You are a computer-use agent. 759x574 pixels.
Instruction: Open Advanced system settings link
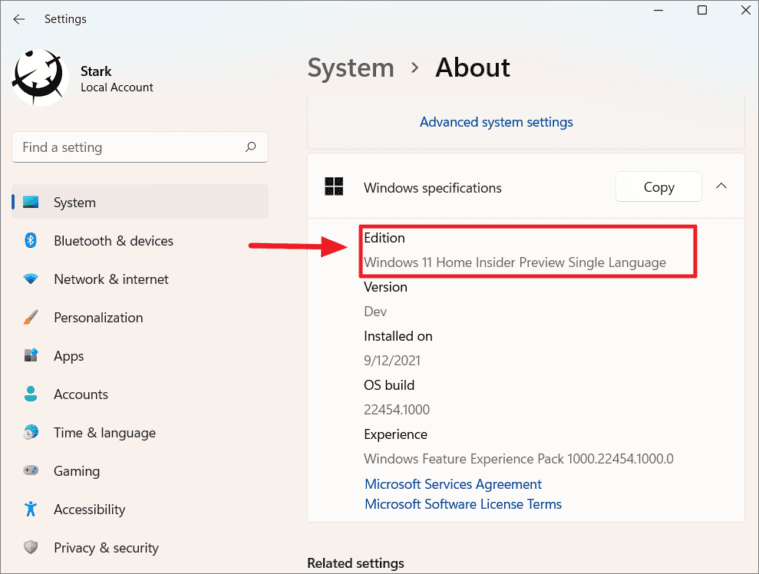496,122
